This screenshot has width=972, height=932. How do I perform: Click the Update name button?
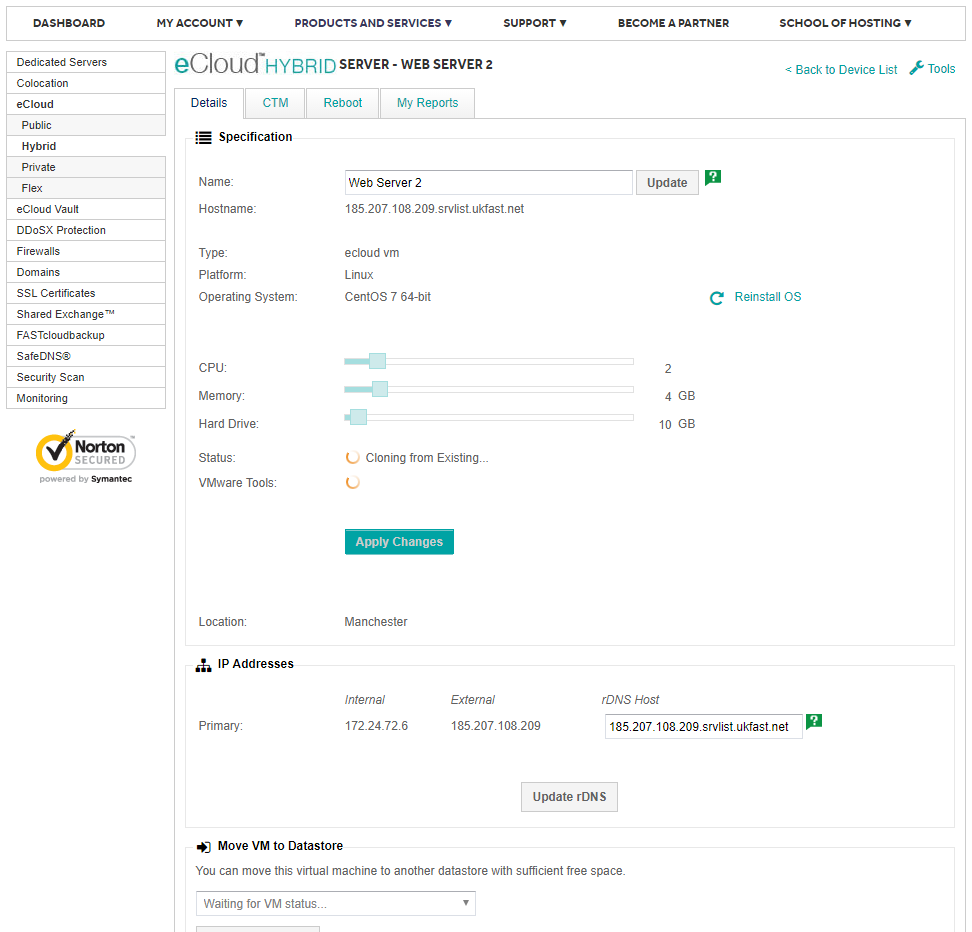tap(667, 183)
